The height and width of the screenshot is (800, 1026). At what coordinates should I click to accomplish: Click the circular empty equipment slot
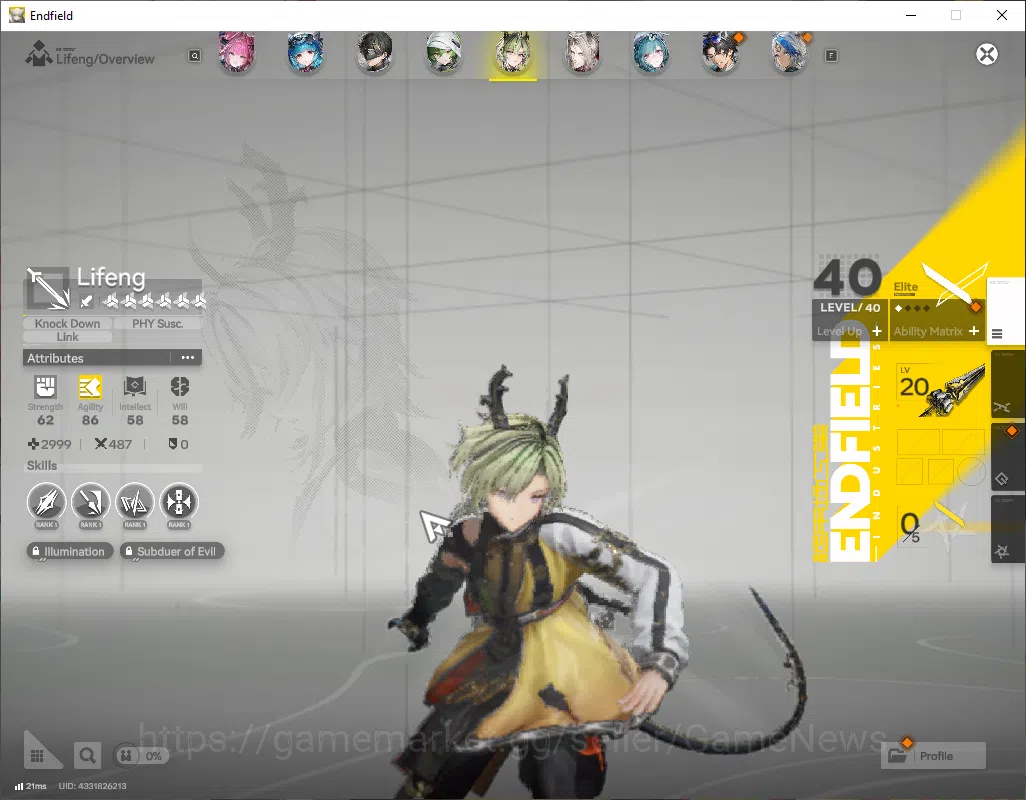[x=971, y=471]
